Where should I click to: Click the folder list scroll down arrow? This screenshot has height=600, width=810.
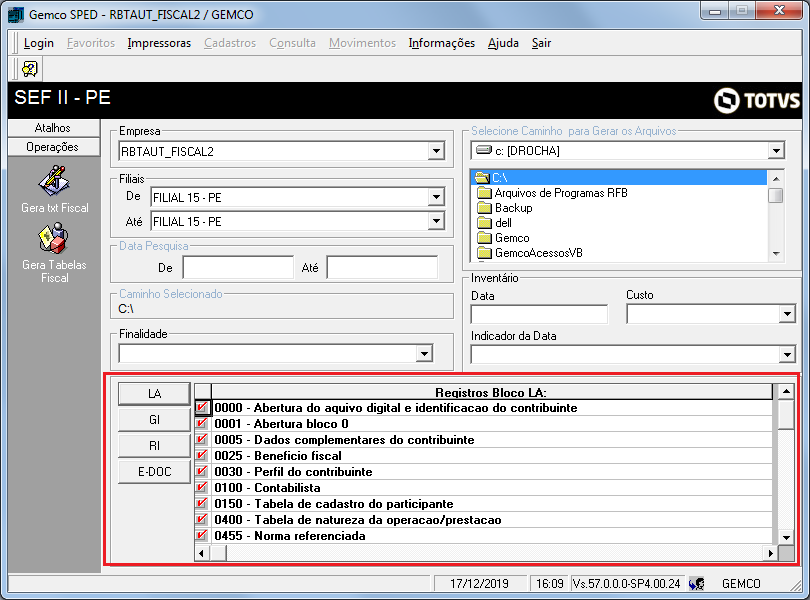click(x=776, y=254)
